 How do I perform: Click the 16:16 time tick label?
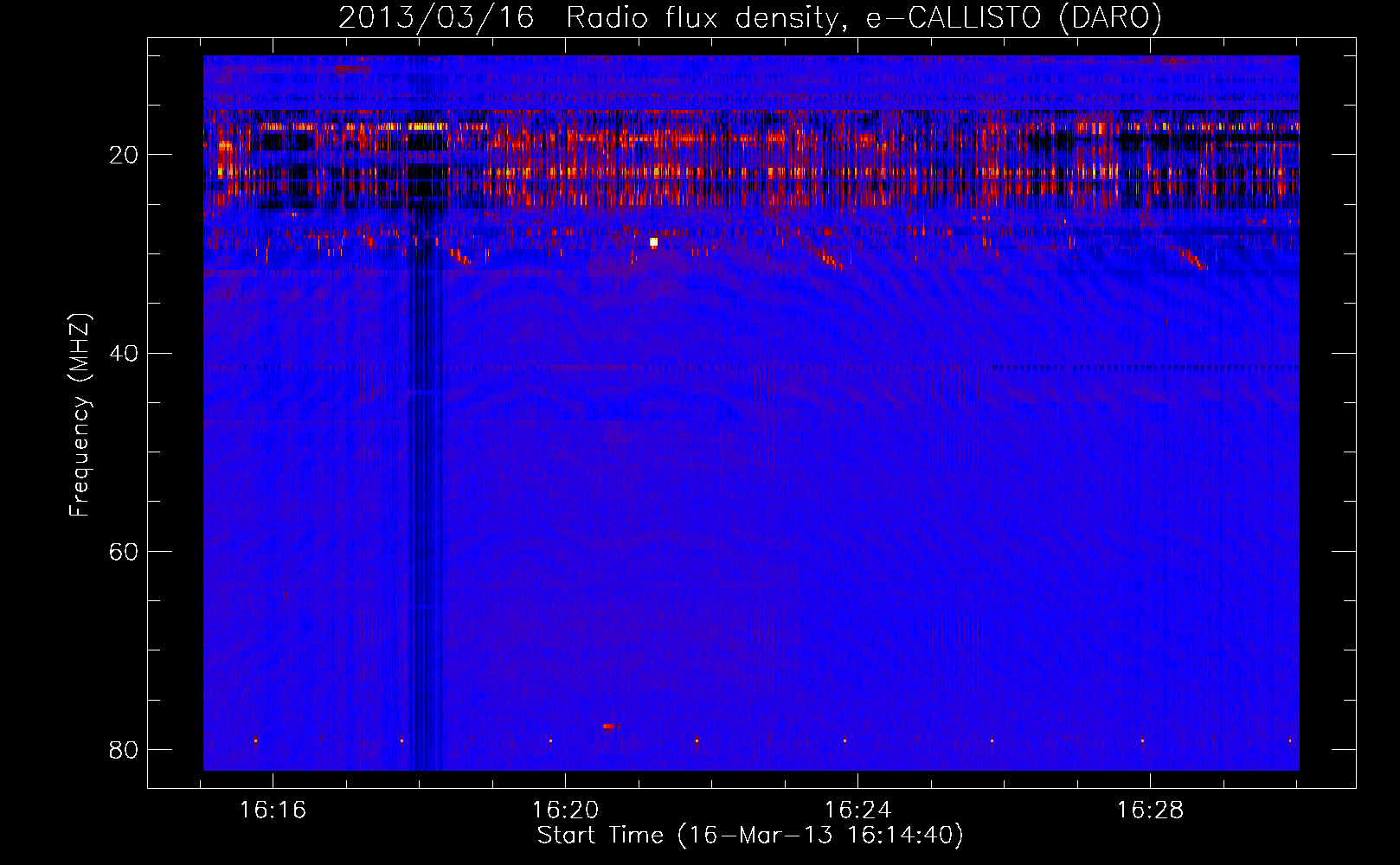click(x=273, y=810)
